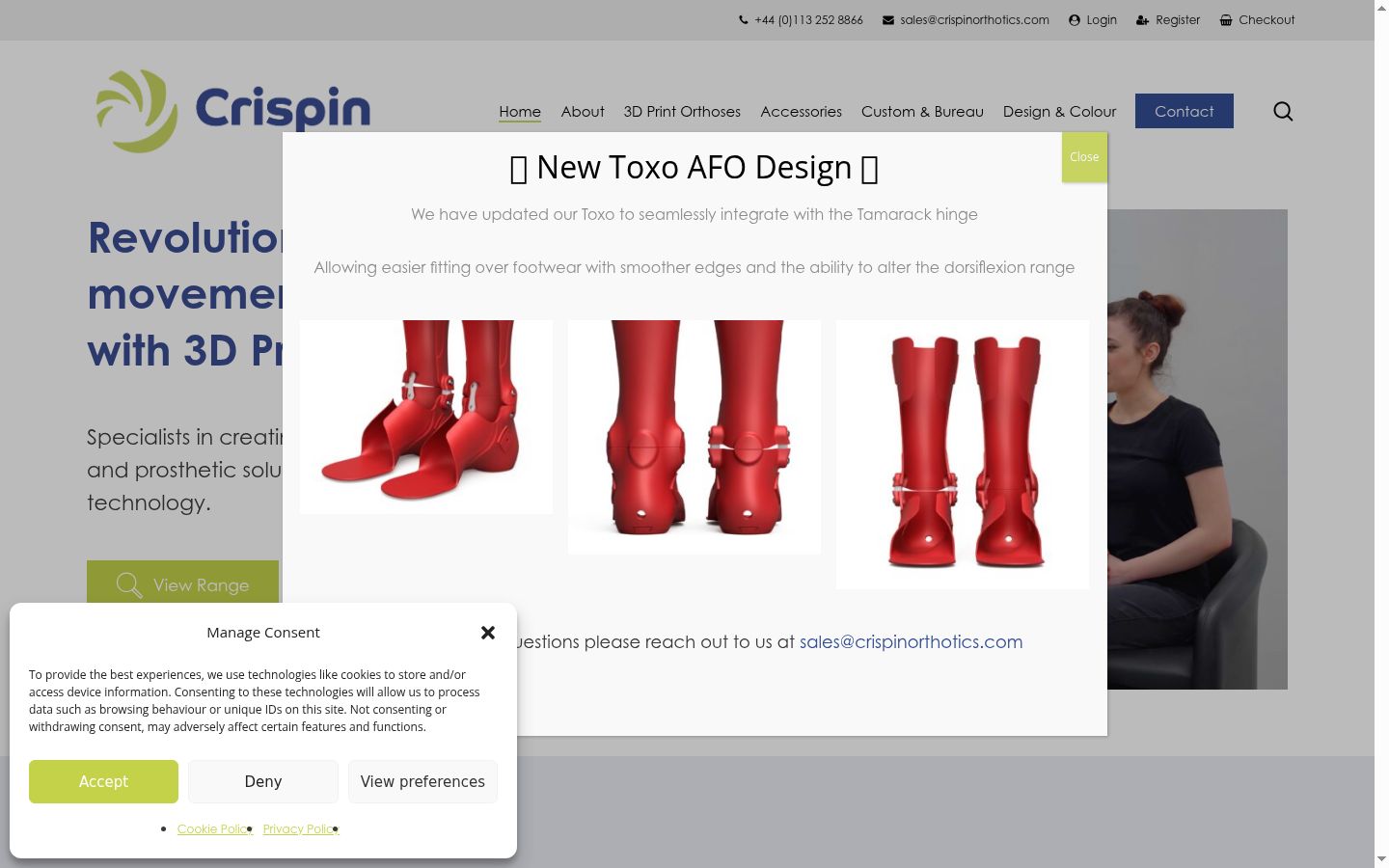
Task: Click the envelope icon beside sales email
Action: [888, 20]
